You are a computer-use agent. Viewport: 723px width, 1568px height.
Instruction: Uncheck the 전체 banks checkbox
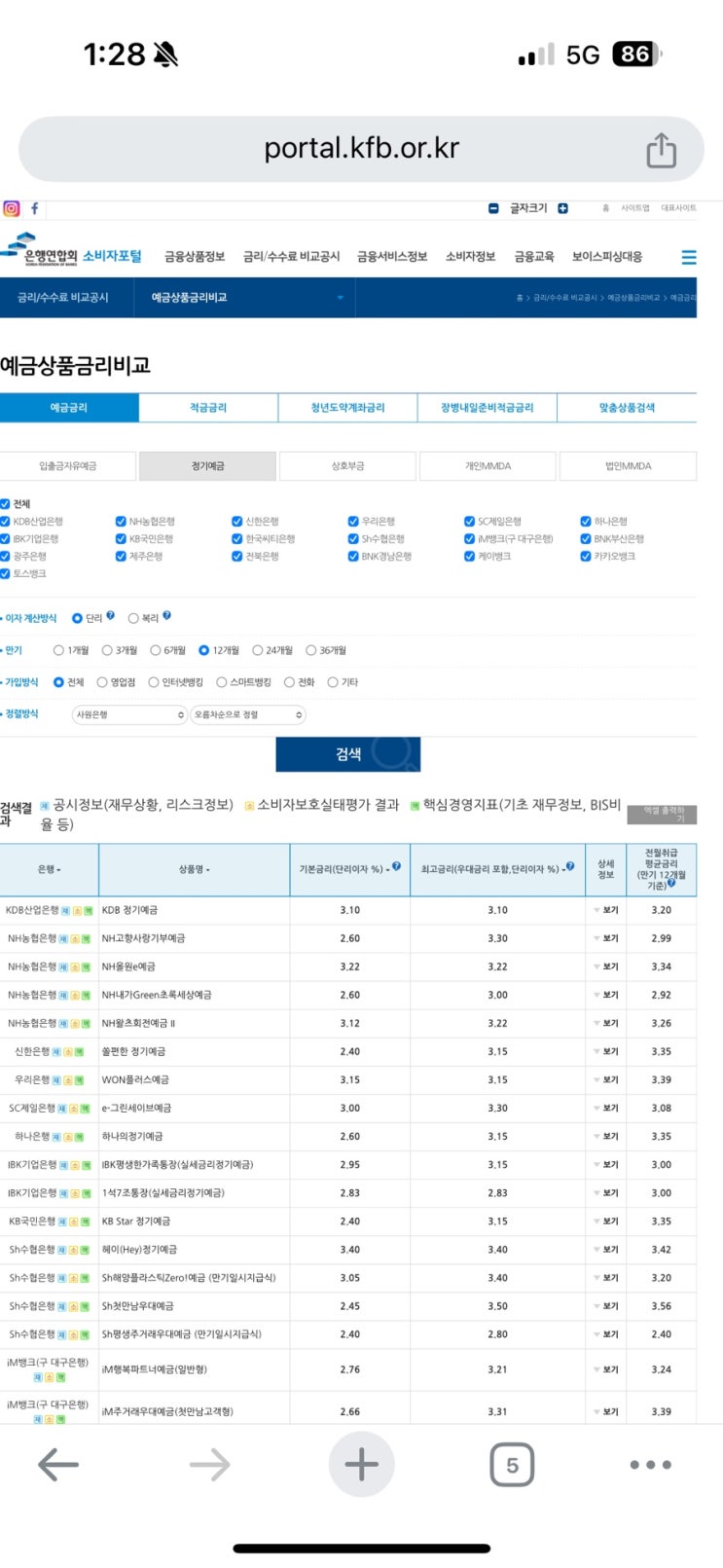(5, 504)
